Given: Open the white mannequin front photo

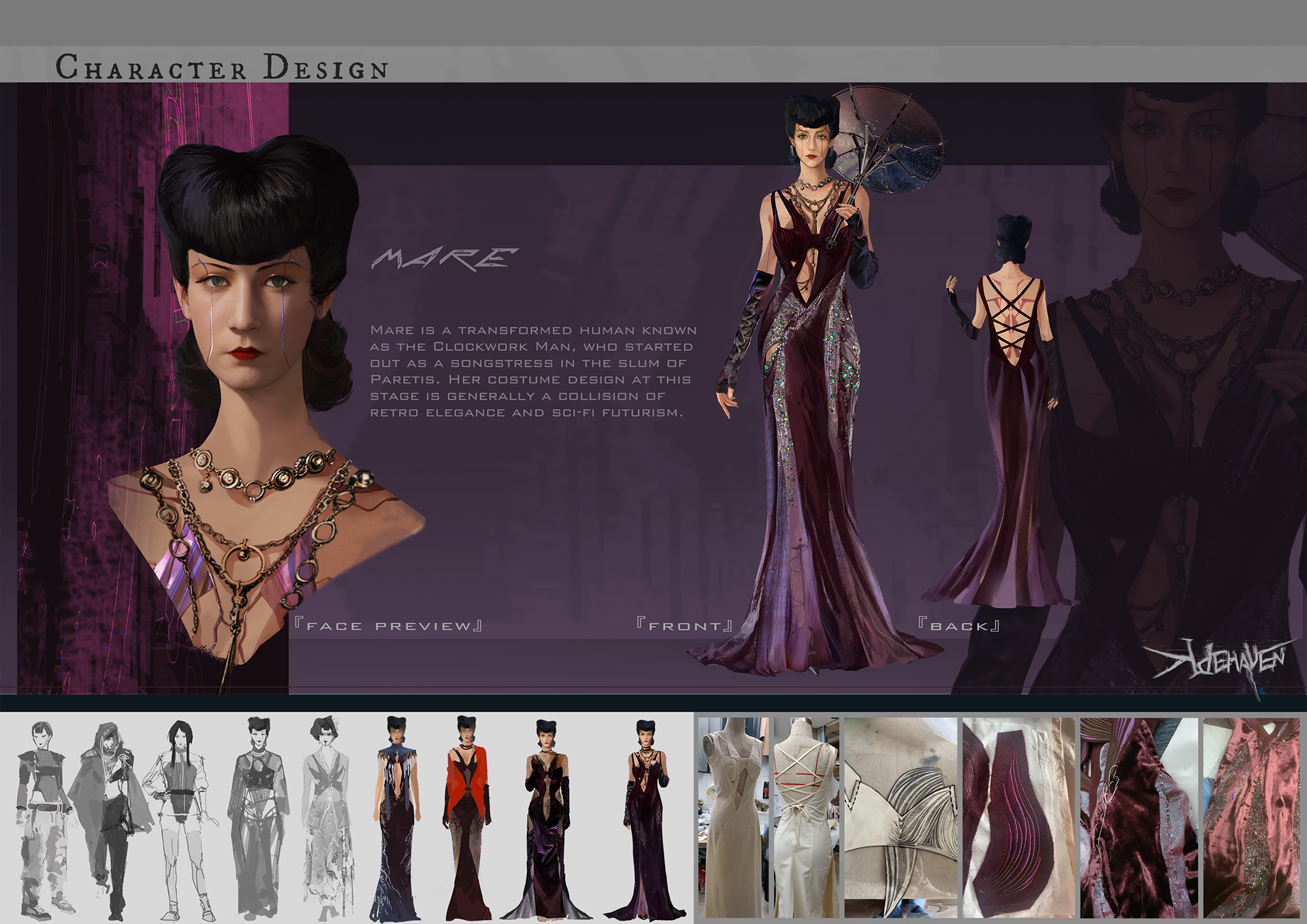Looking at the screenshot, I should pos(734,816).
